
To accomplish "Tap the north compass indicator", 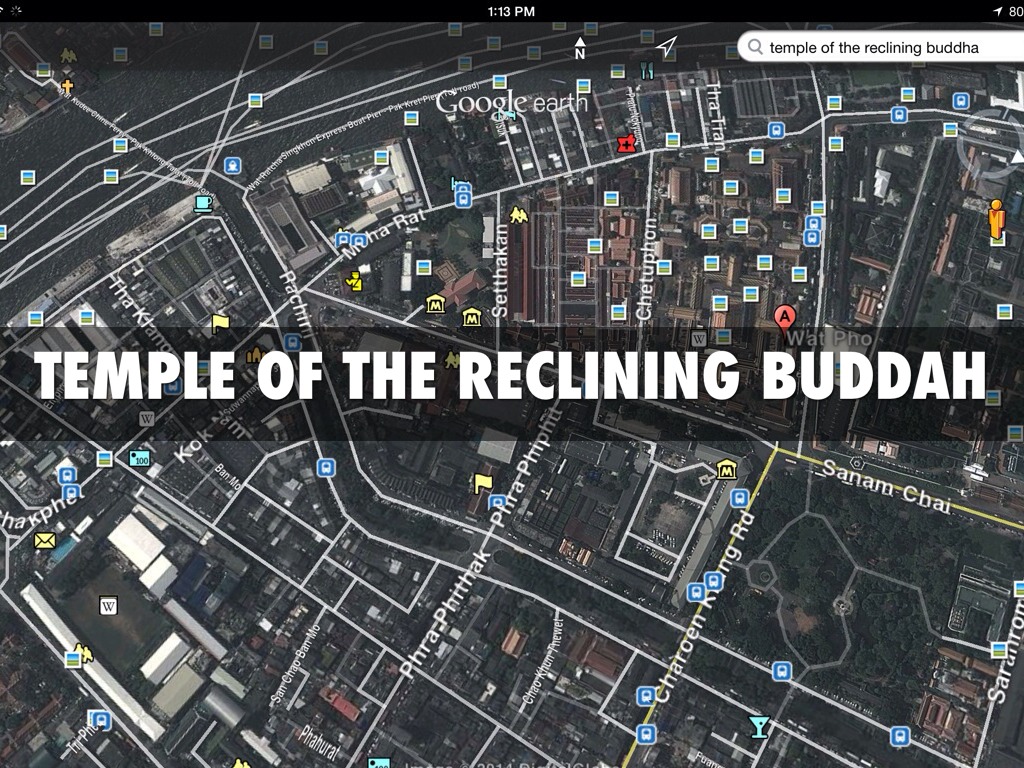I will coord(580,47).
